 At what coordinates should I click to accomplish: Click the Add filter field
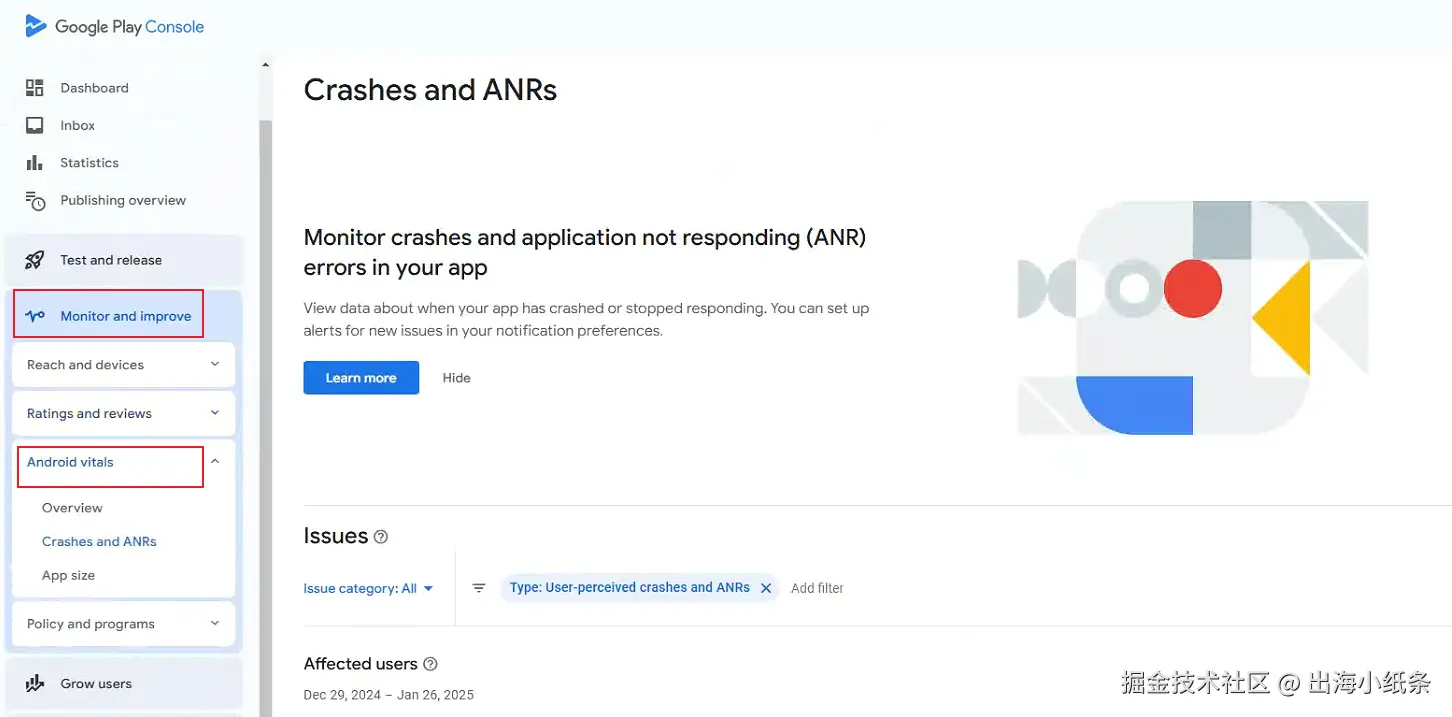click(817, 589)
